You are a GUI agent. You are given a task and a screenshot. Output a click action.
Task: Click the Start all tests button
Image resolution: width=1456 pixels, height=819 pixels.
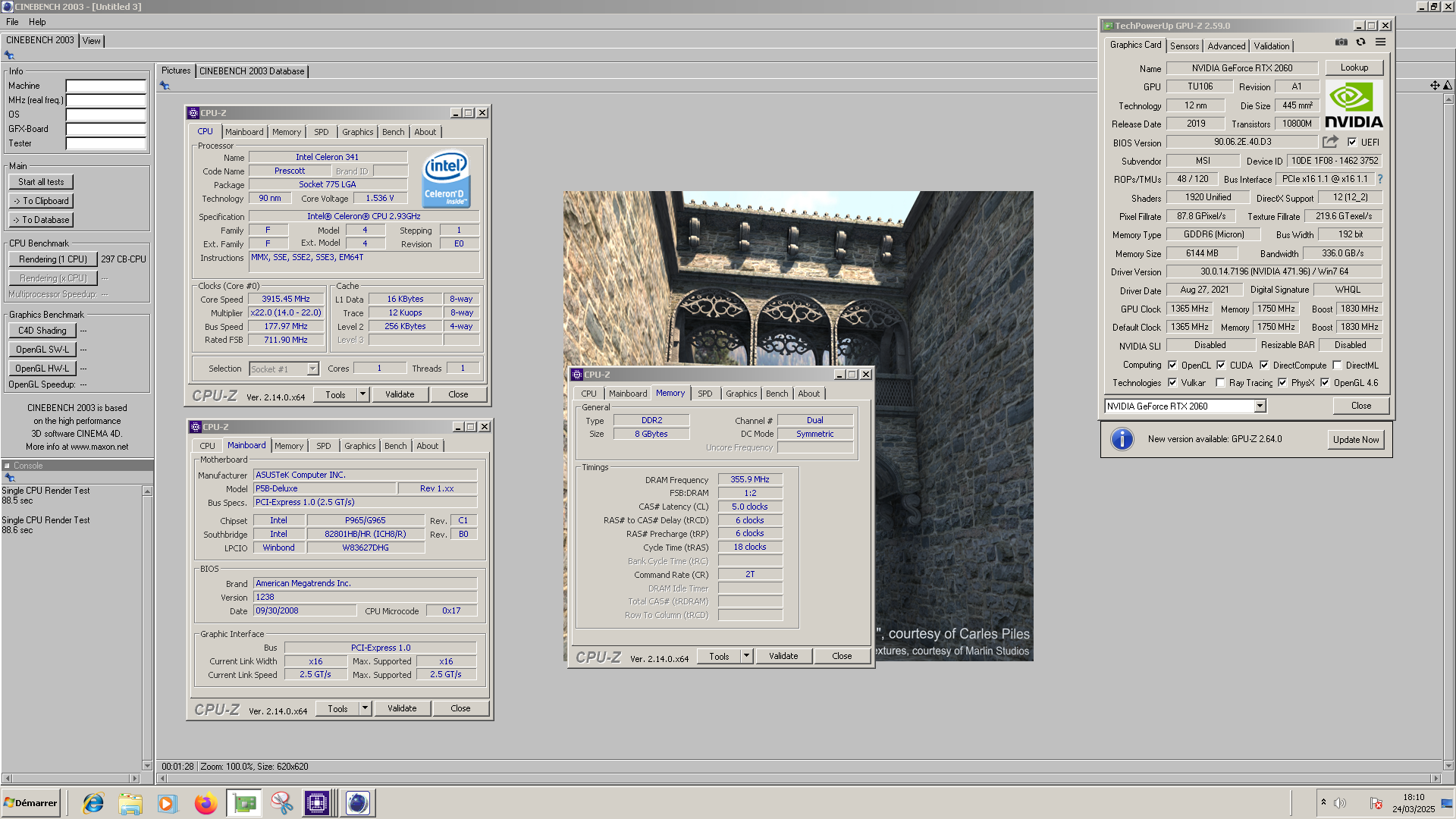pyautogui.click(x=41, y=182)
